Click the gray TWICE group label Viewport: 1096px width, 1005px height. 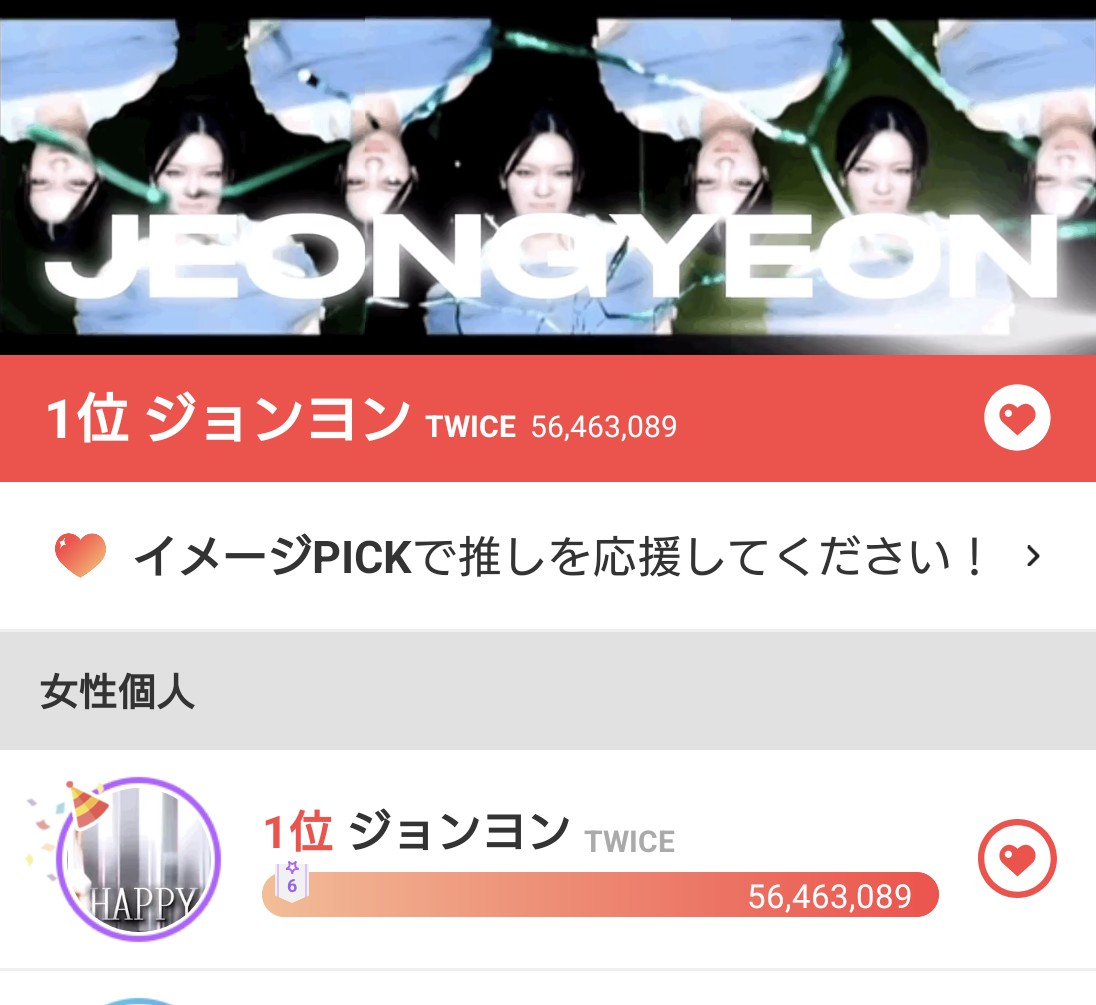(630, 841)
